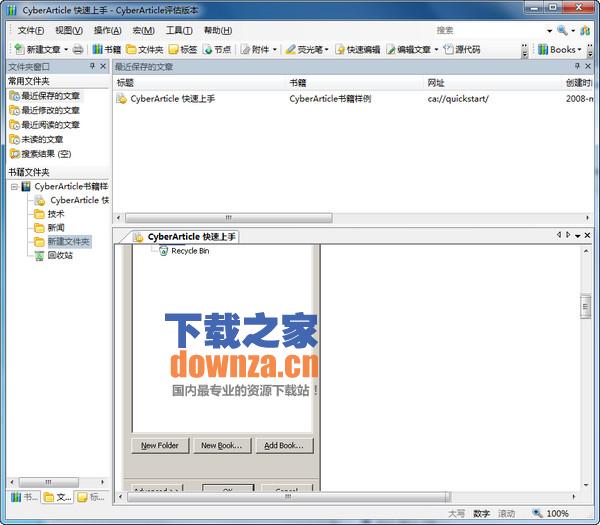Select the CyberArticle 快速上手 article row
This screenshot has height=525, width=600.
pyautogui.click(x=354, y=99)
